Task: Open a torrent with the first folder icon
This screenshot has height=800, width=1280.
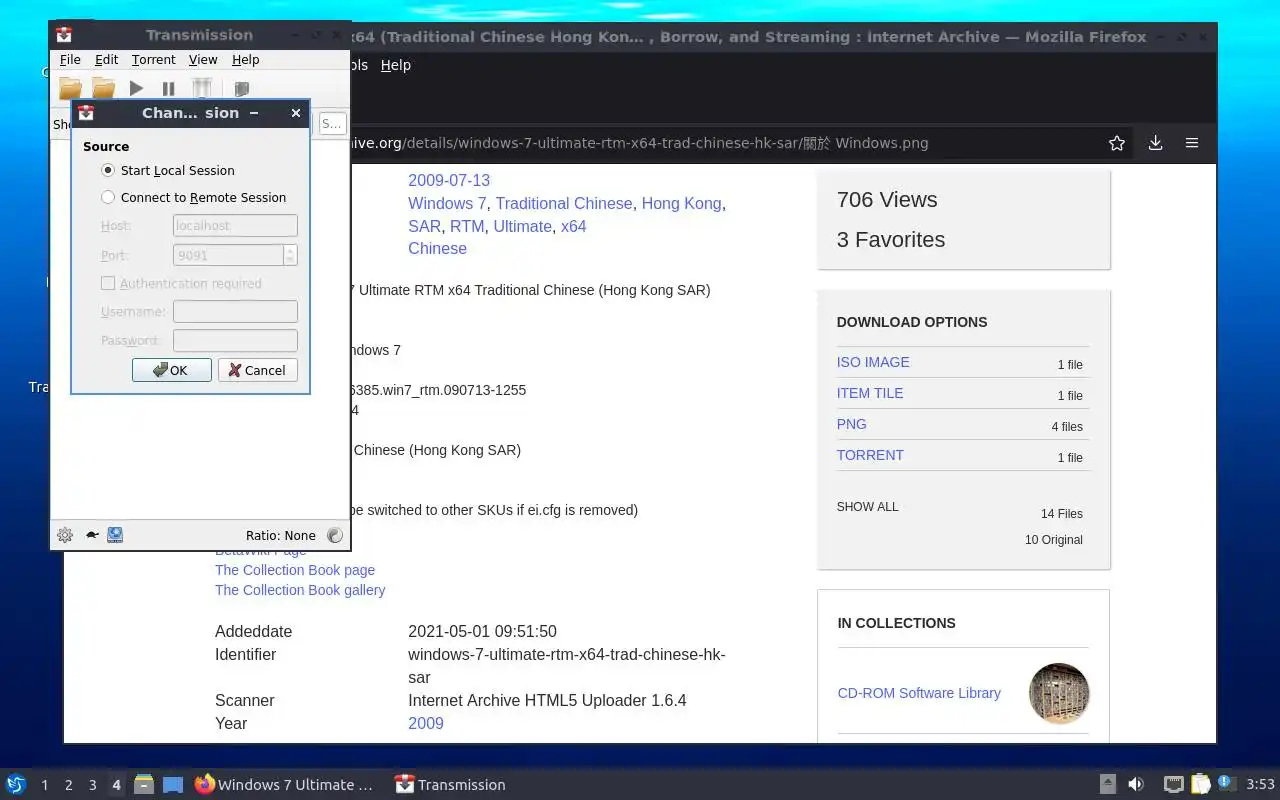Action: [x=70, y=89]
